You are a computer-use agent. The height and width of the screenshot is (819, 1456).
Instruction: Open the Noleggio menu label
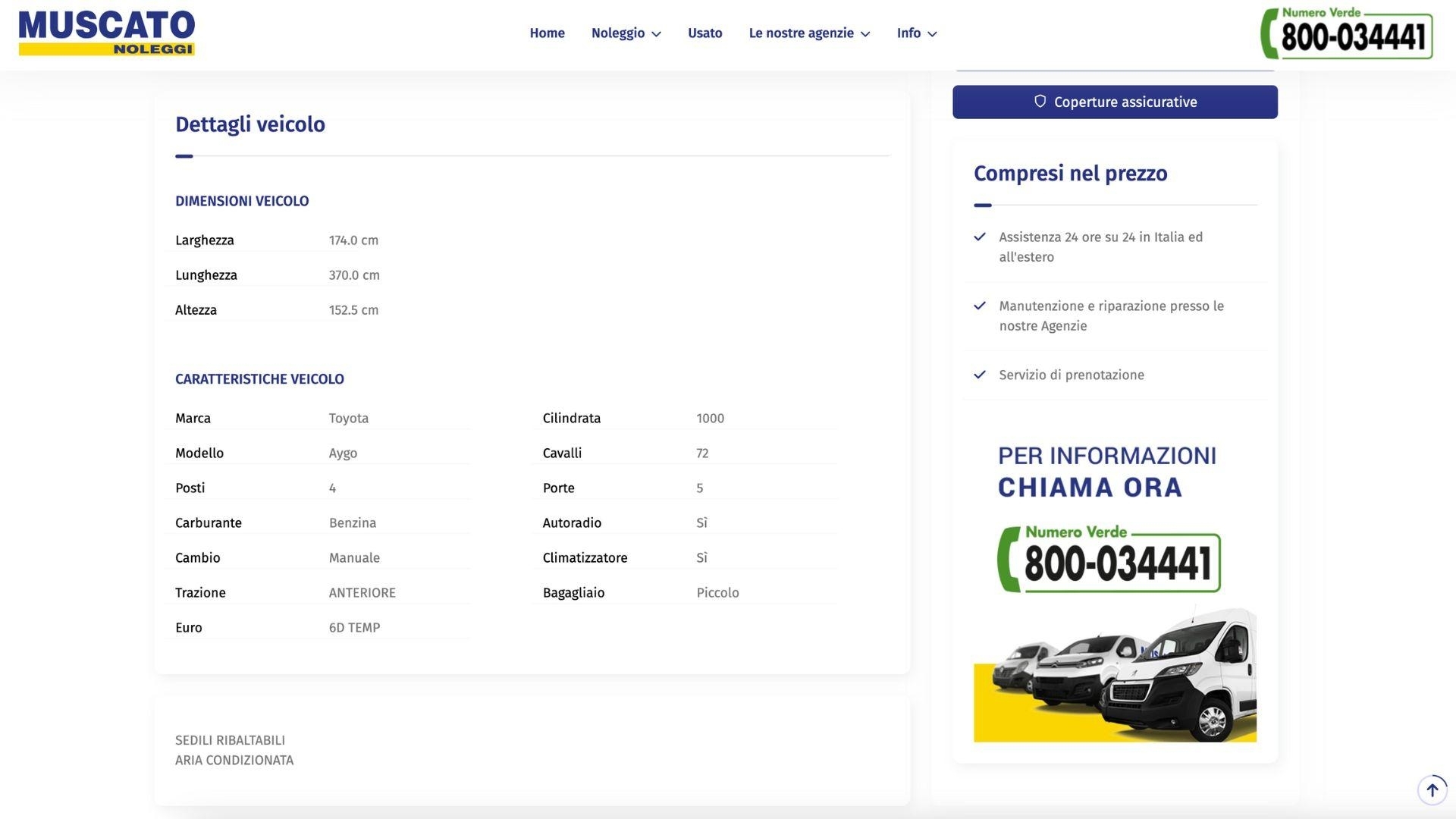[x=617, y=33]
